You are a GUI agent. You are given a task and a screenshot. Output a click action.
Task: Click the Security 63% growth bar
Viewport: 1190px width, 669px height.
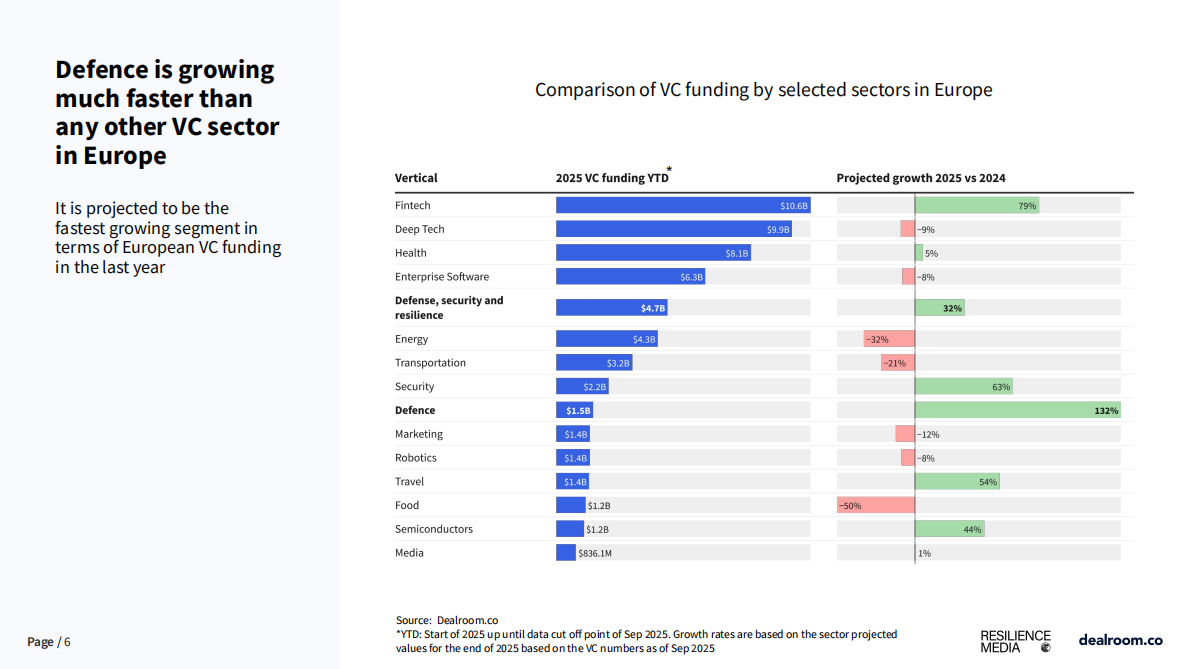click(964, 386)
